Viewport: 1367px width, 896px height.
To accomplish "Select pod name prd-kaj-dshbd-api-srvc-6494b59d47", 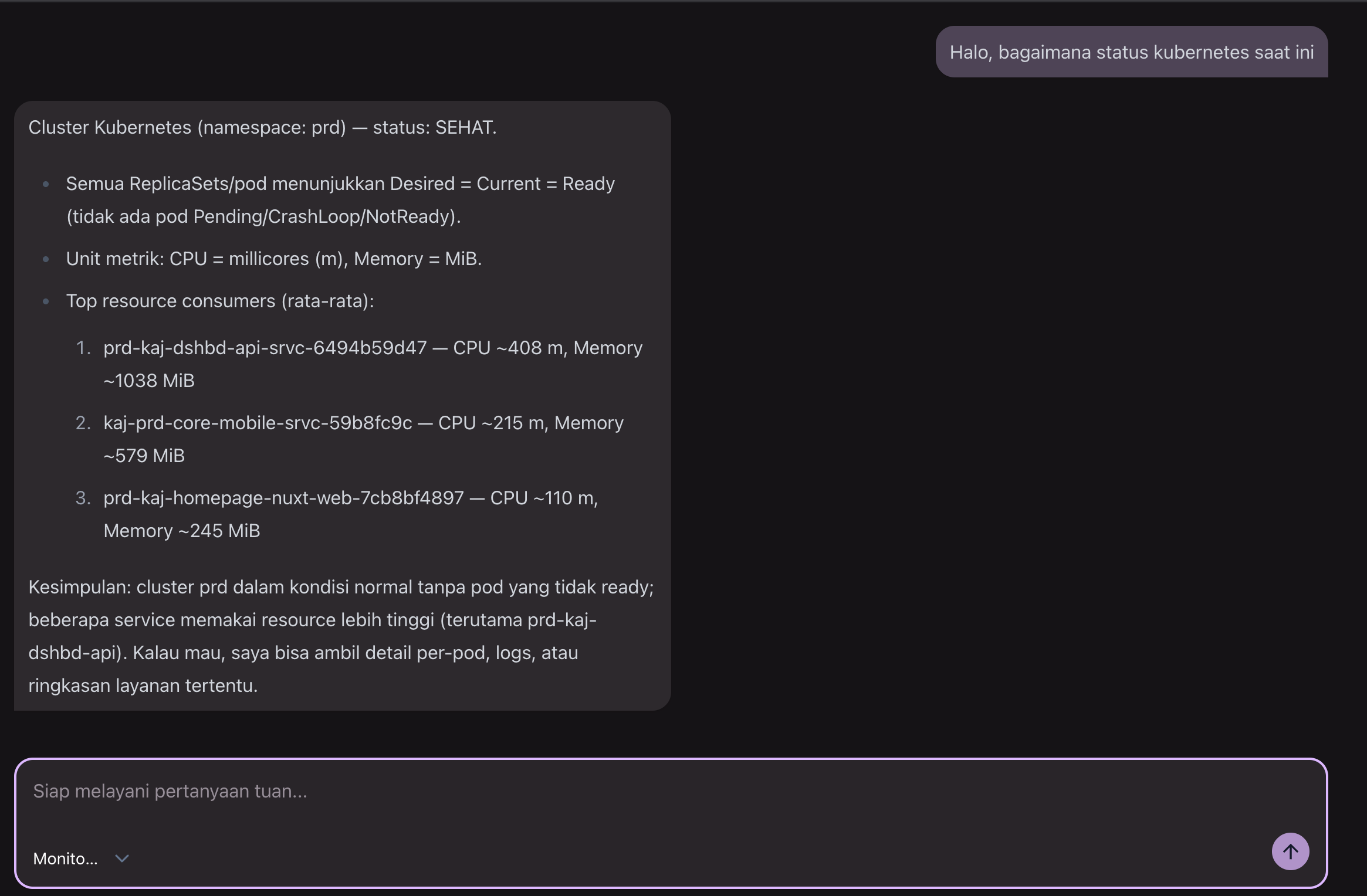I will click(x=265, y=348).
